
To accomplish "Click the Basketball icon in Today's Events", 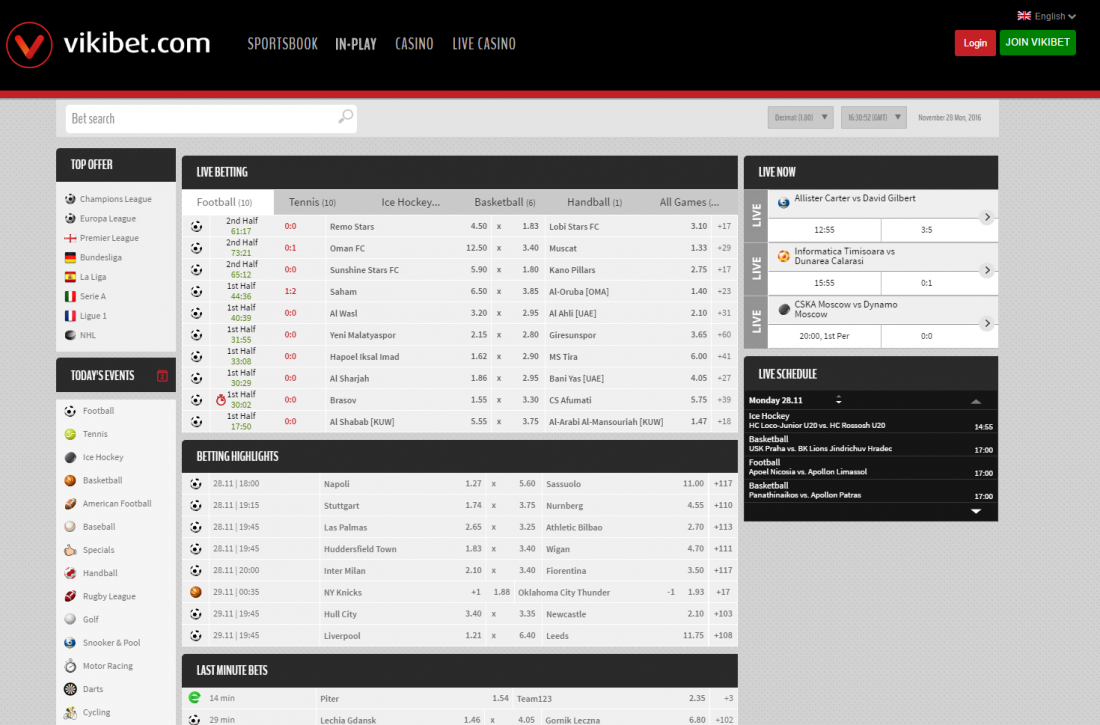I will [70, 480].
